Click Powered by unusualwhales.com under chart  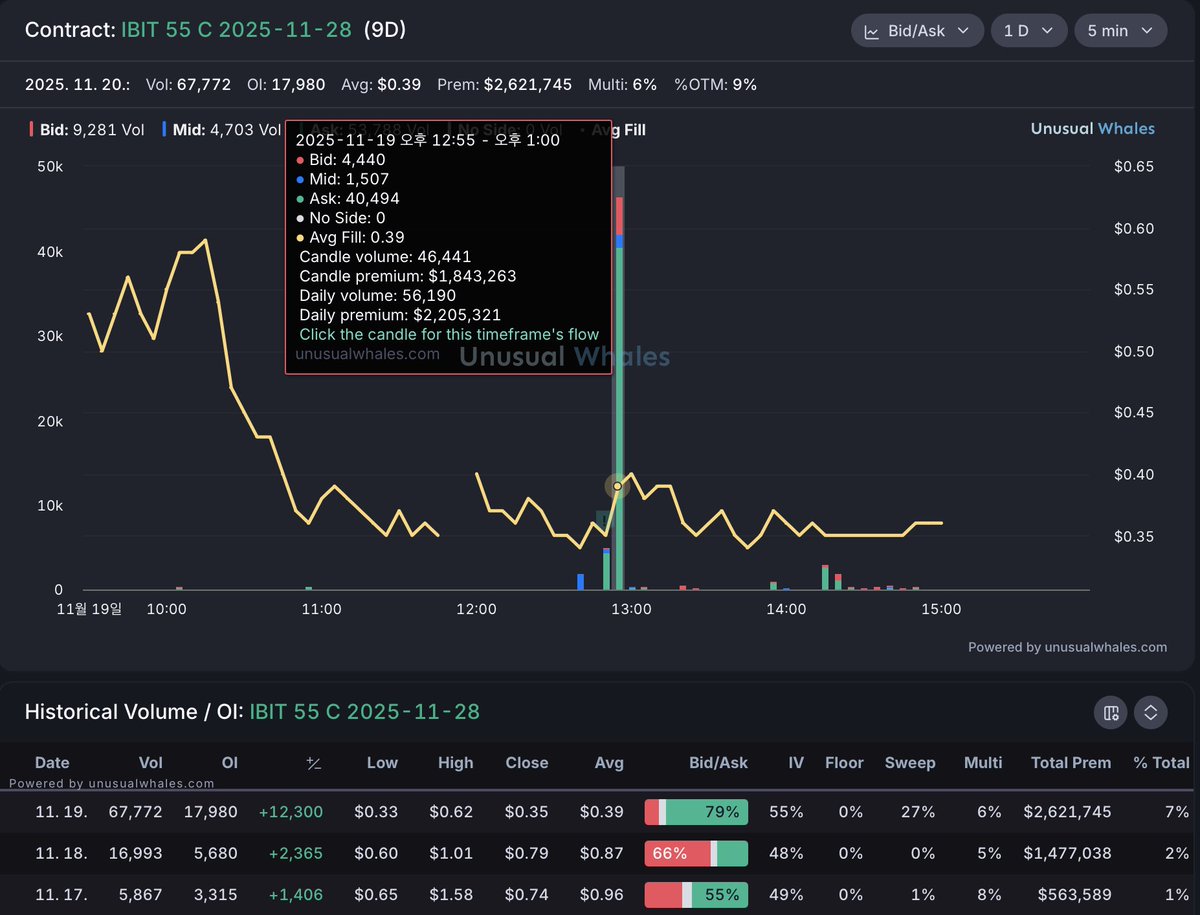pos(1067,647)
